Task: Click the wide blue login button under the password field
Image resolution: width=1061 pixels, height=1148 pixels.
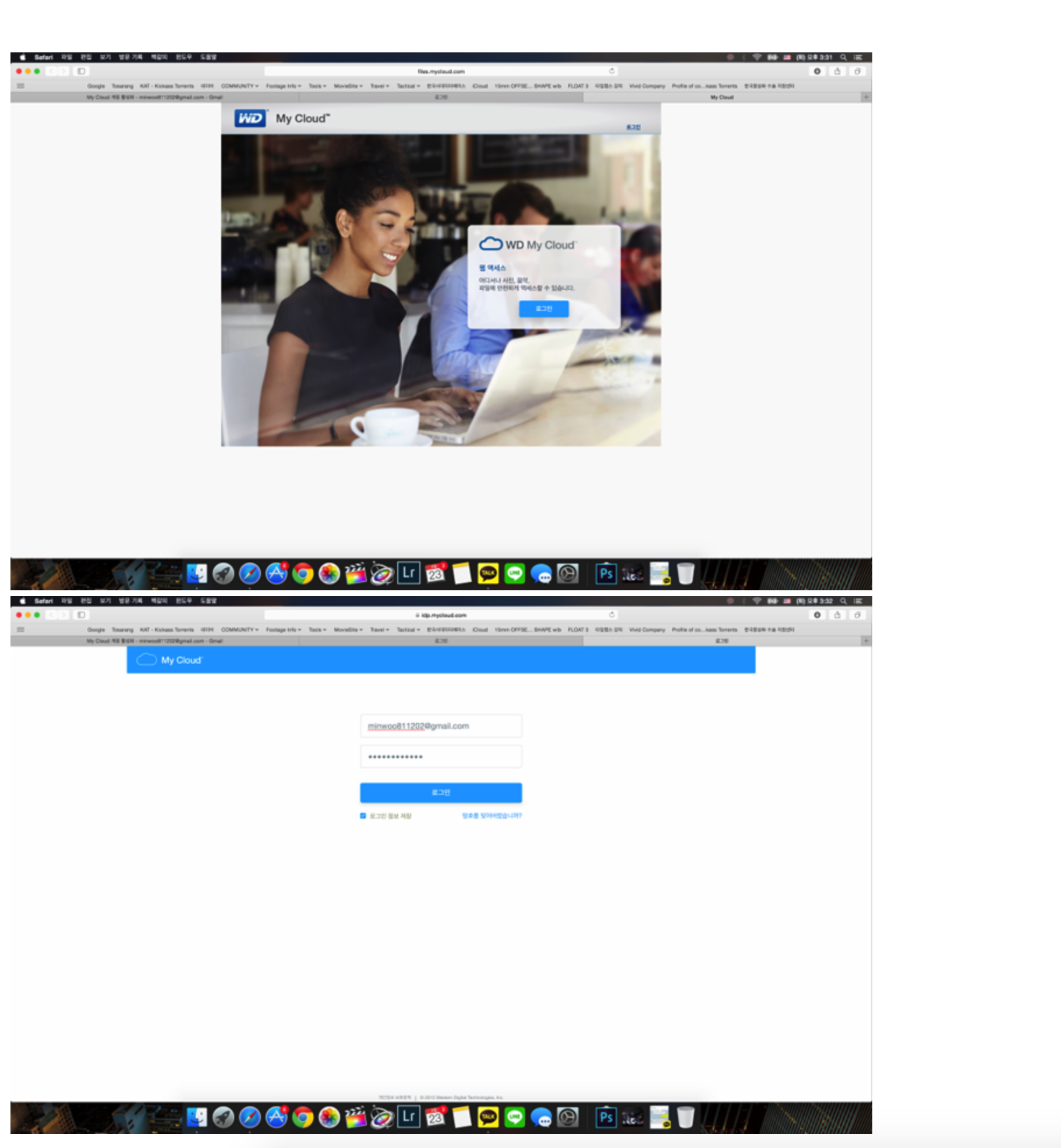Action: point(441,792)
